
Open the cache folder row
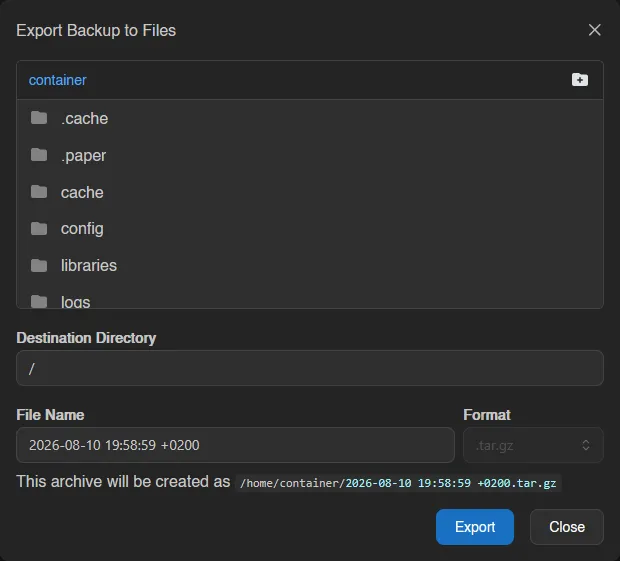(x=310, y=192)
